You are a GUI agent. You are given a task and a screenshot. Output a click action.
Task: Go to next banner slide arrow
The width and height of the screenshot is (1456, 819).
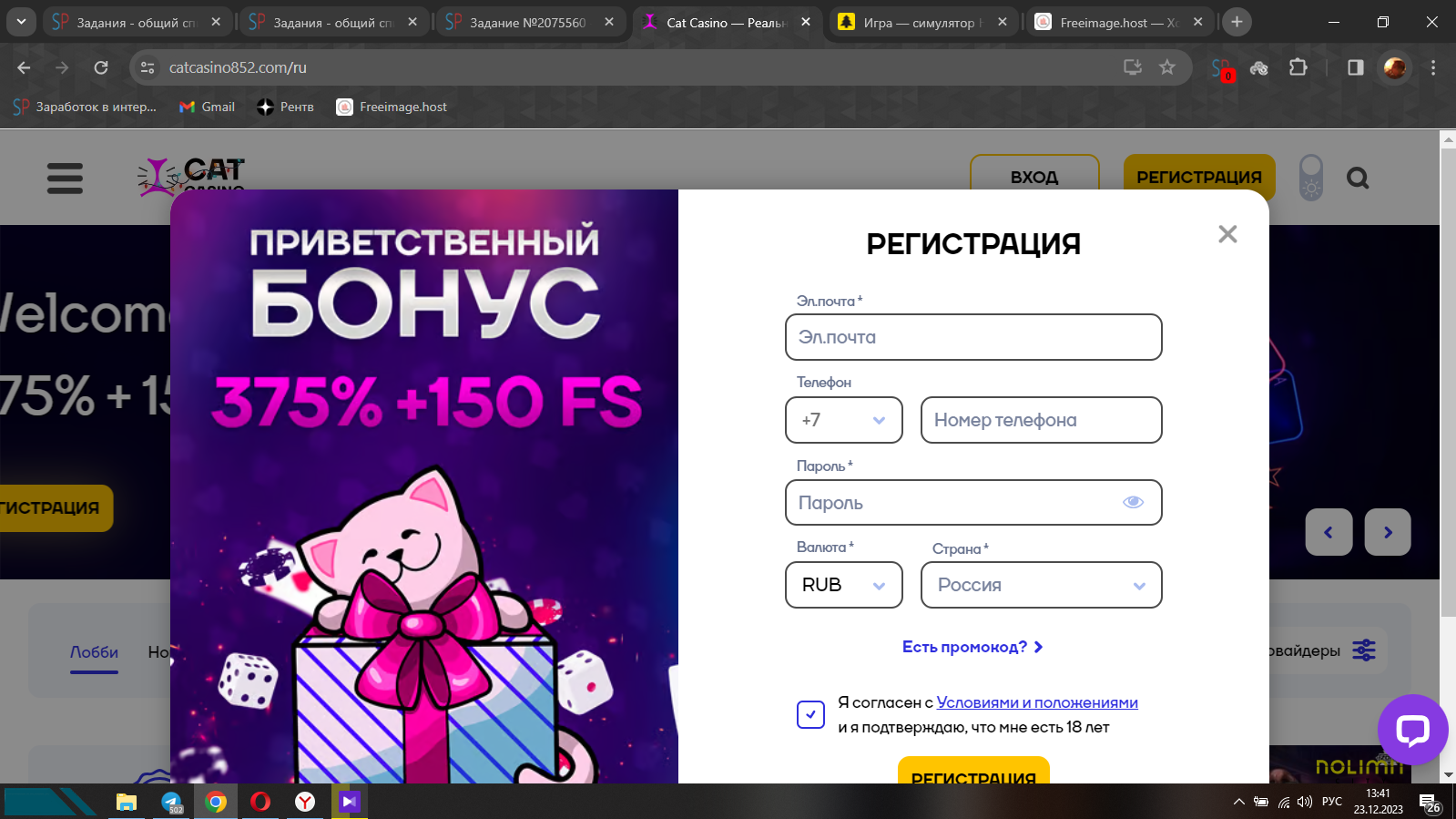(1388, 532)
